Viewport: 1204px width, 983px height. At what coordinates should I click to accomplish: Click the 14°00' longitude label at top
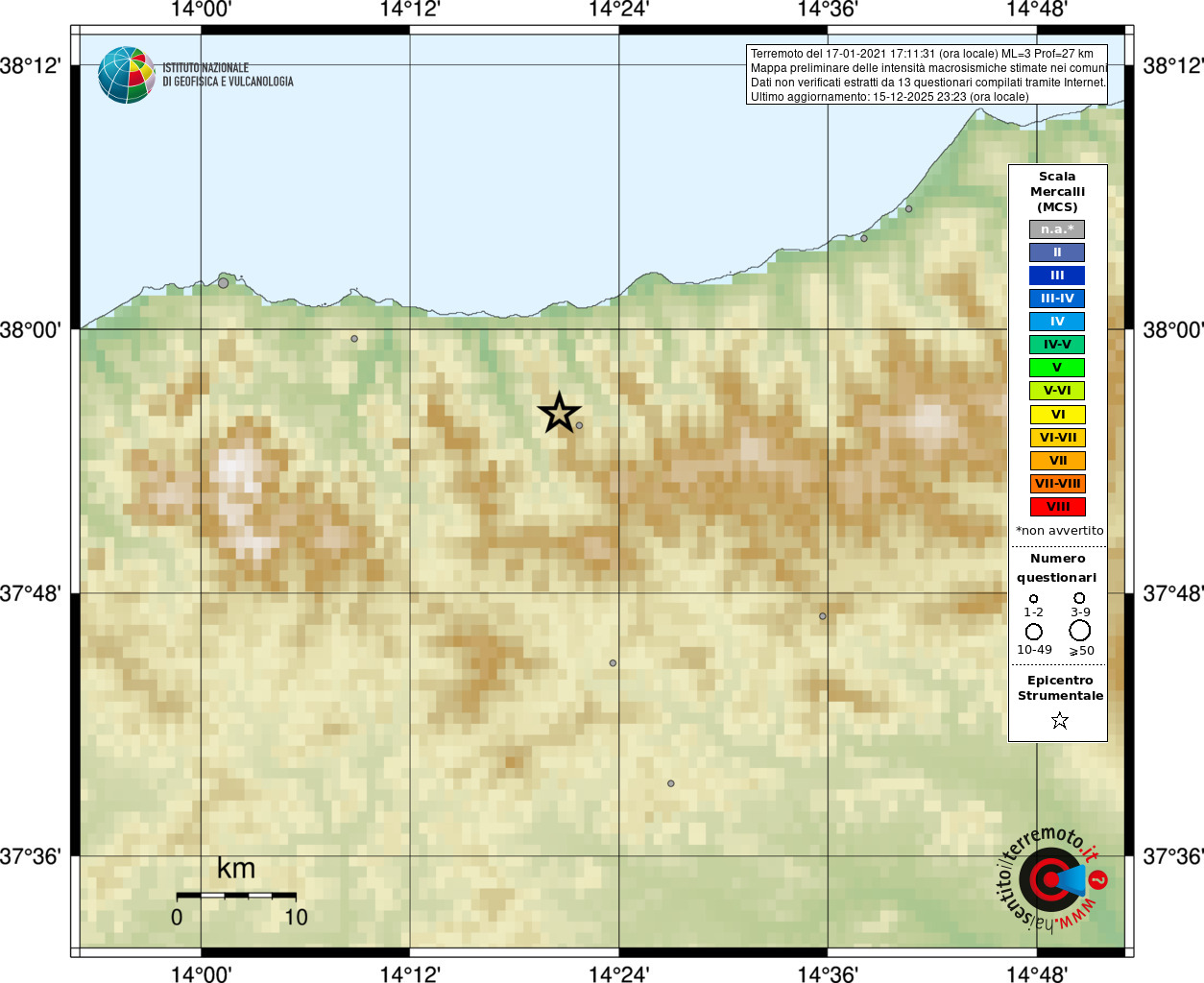[x=201, y=10]
